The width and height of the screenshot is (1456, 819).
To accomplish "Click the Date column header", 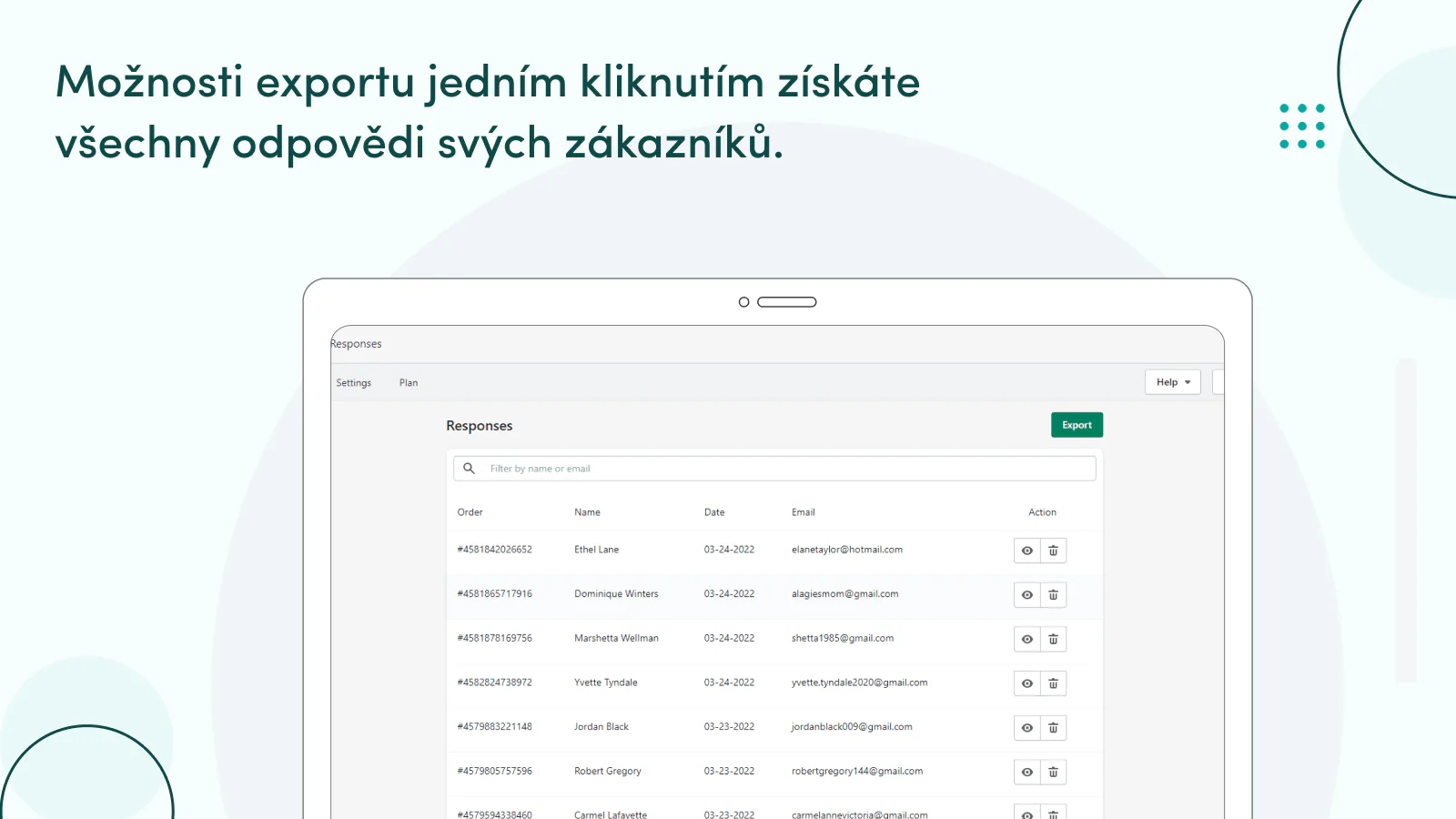I will [x=714, y=512].
